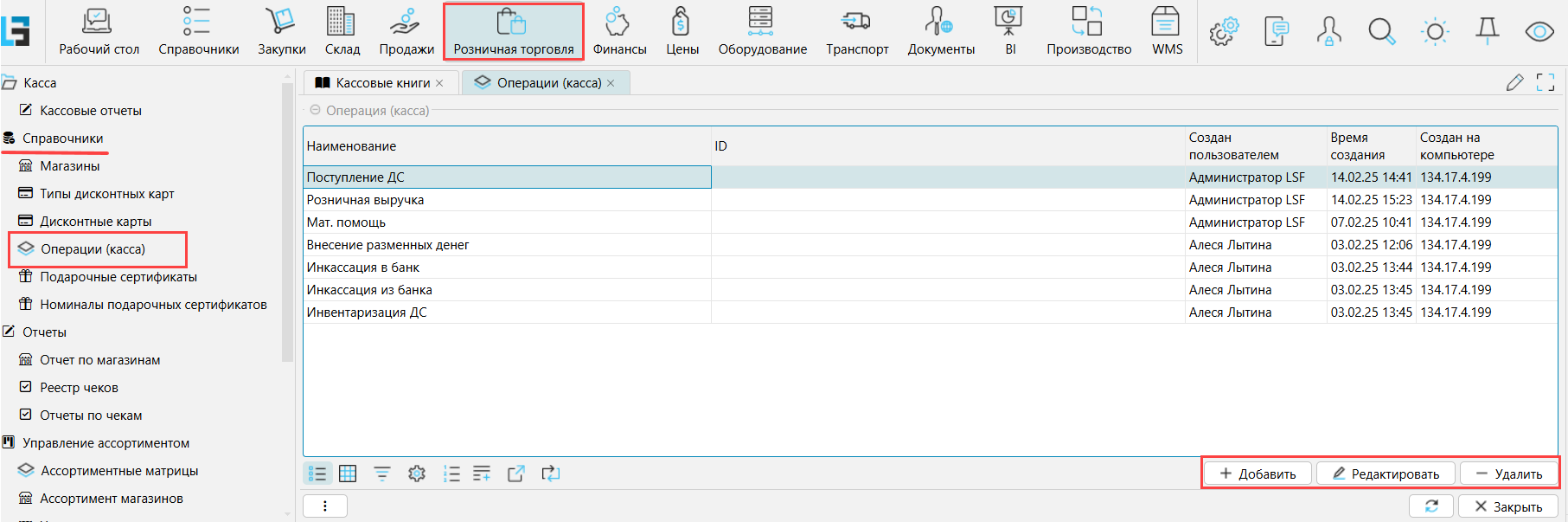Click the pencil edit icon above the table
The height and width of the screenshot is (522, 1568).
coord(1514,82)
